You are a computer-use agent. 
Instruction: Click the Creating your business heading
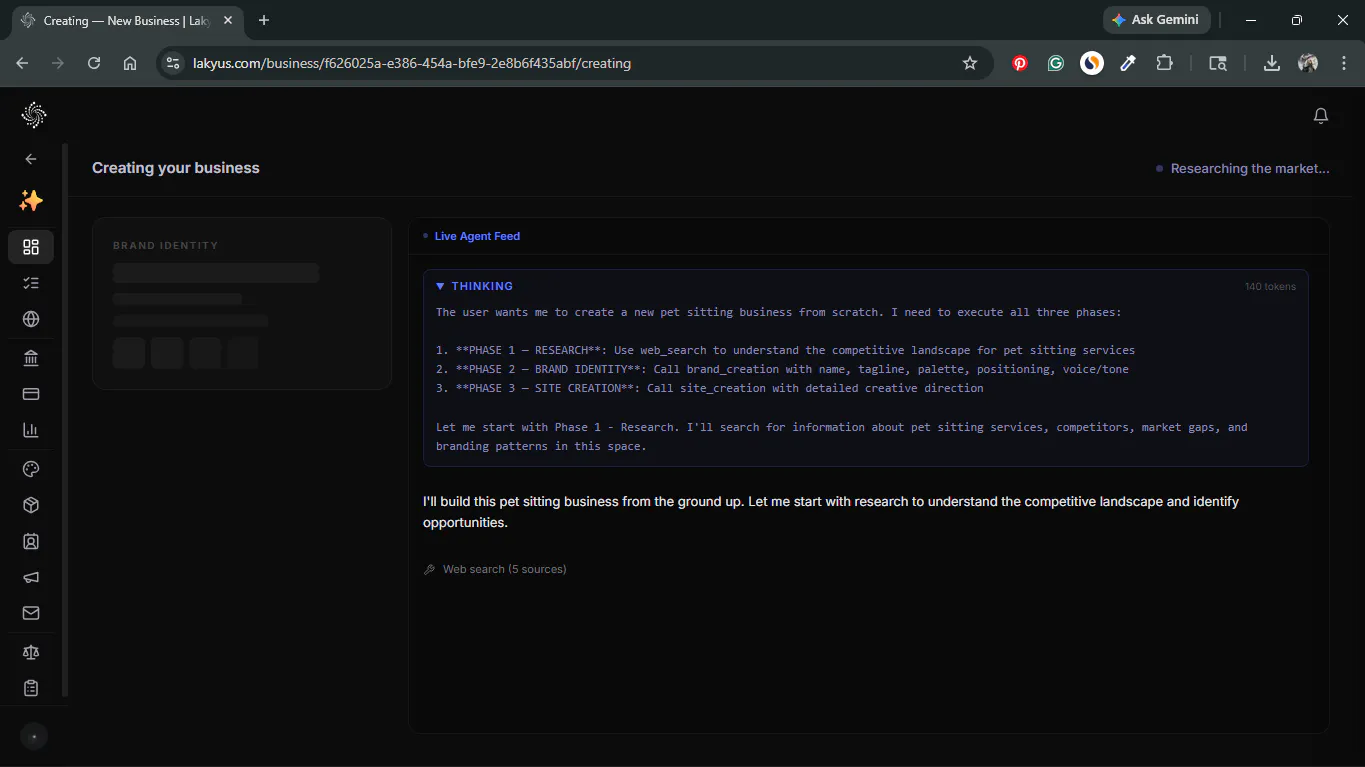click(176, 168)
